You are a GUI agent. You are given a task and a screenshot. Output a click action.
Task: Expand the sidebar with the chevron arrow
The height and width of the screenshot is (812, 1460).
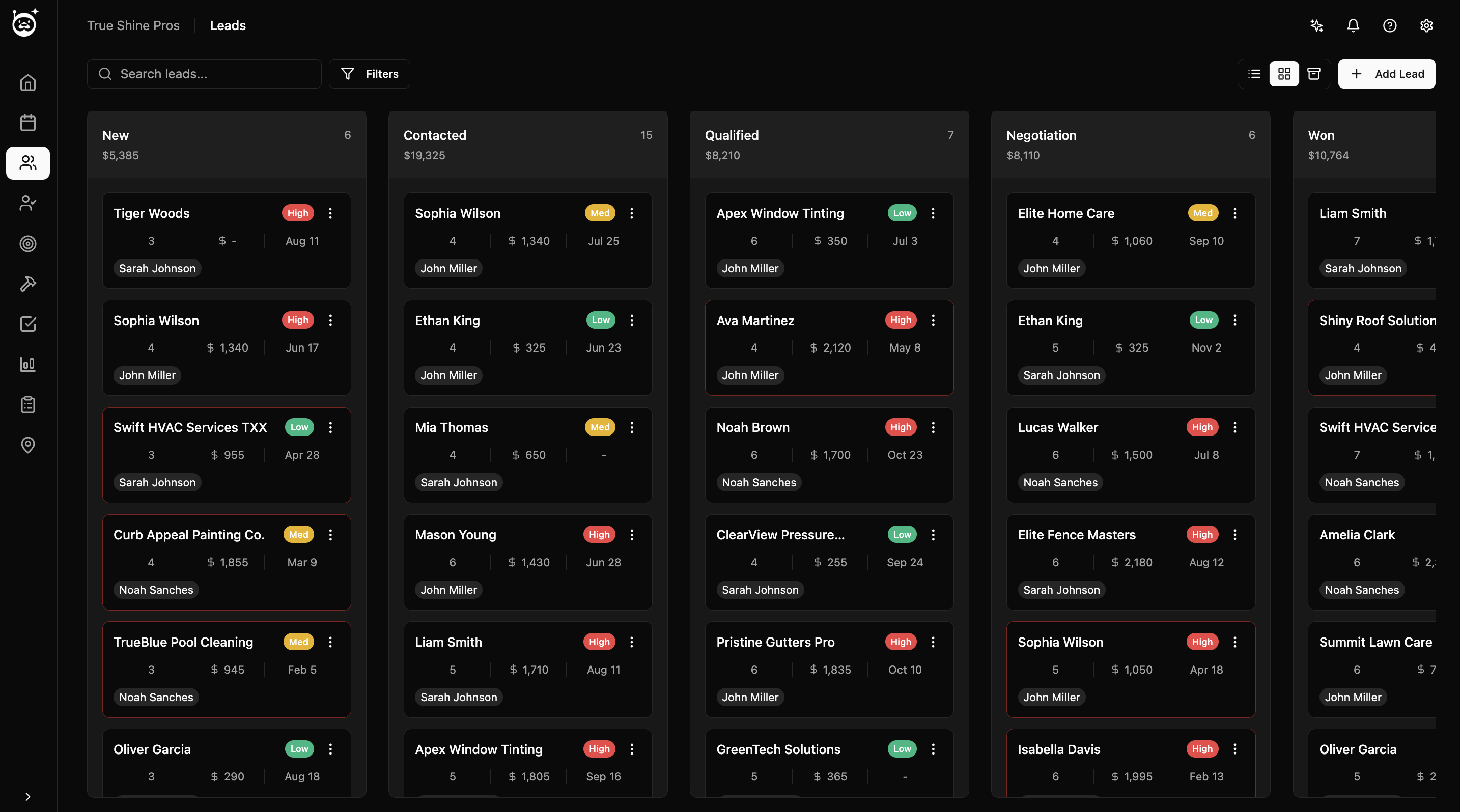28,797
